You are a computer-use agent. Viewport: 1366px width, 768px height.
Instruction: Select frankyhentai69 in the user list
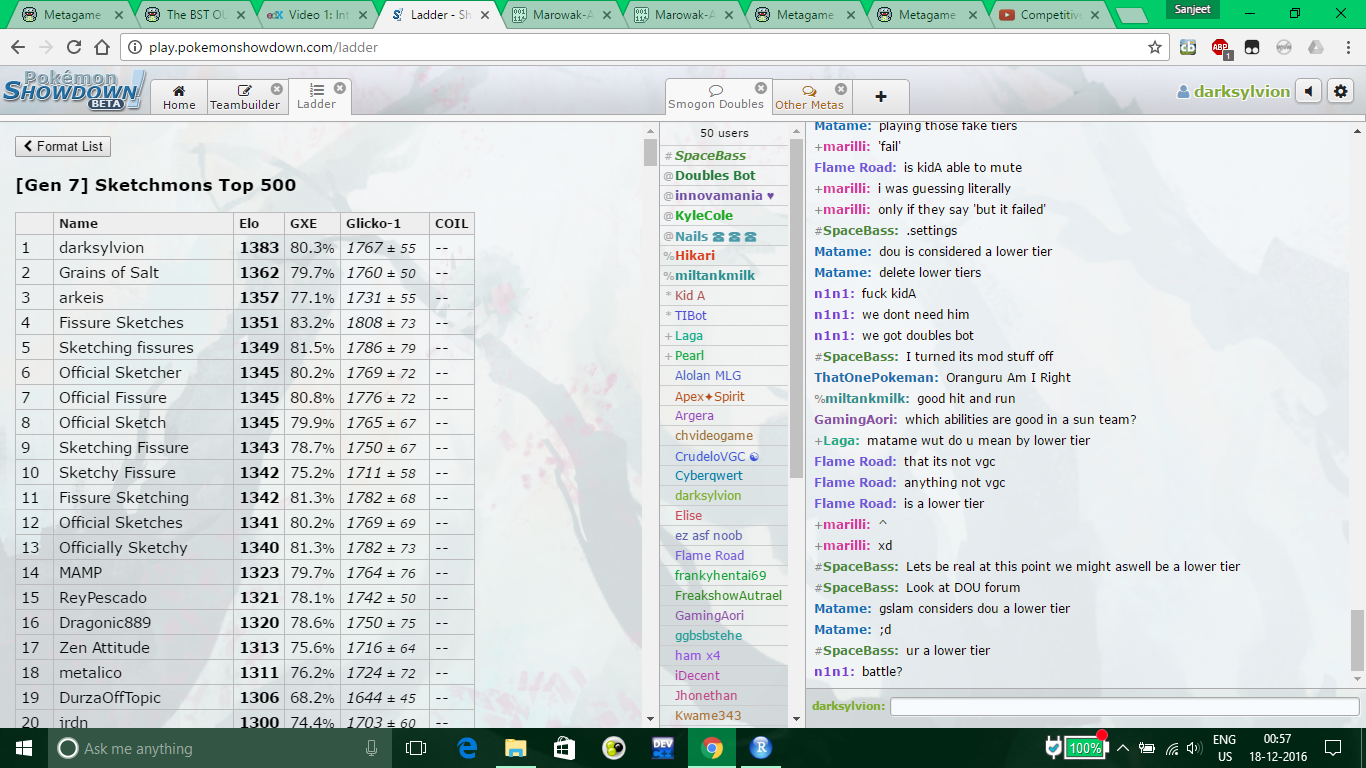pos(720,575)
